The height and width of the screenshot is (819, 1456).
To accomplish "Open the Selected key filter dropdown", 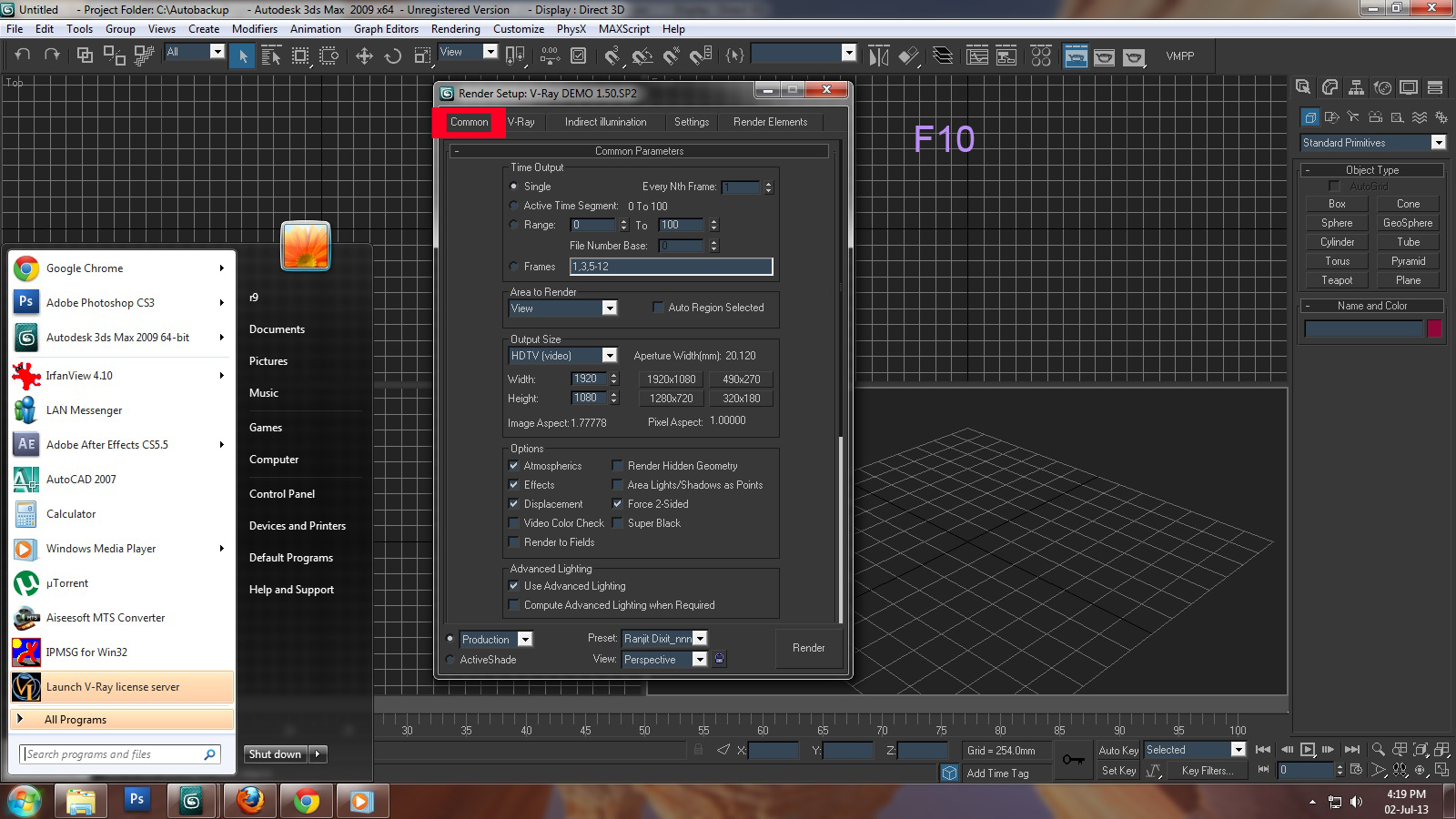I will [1195, 750].
